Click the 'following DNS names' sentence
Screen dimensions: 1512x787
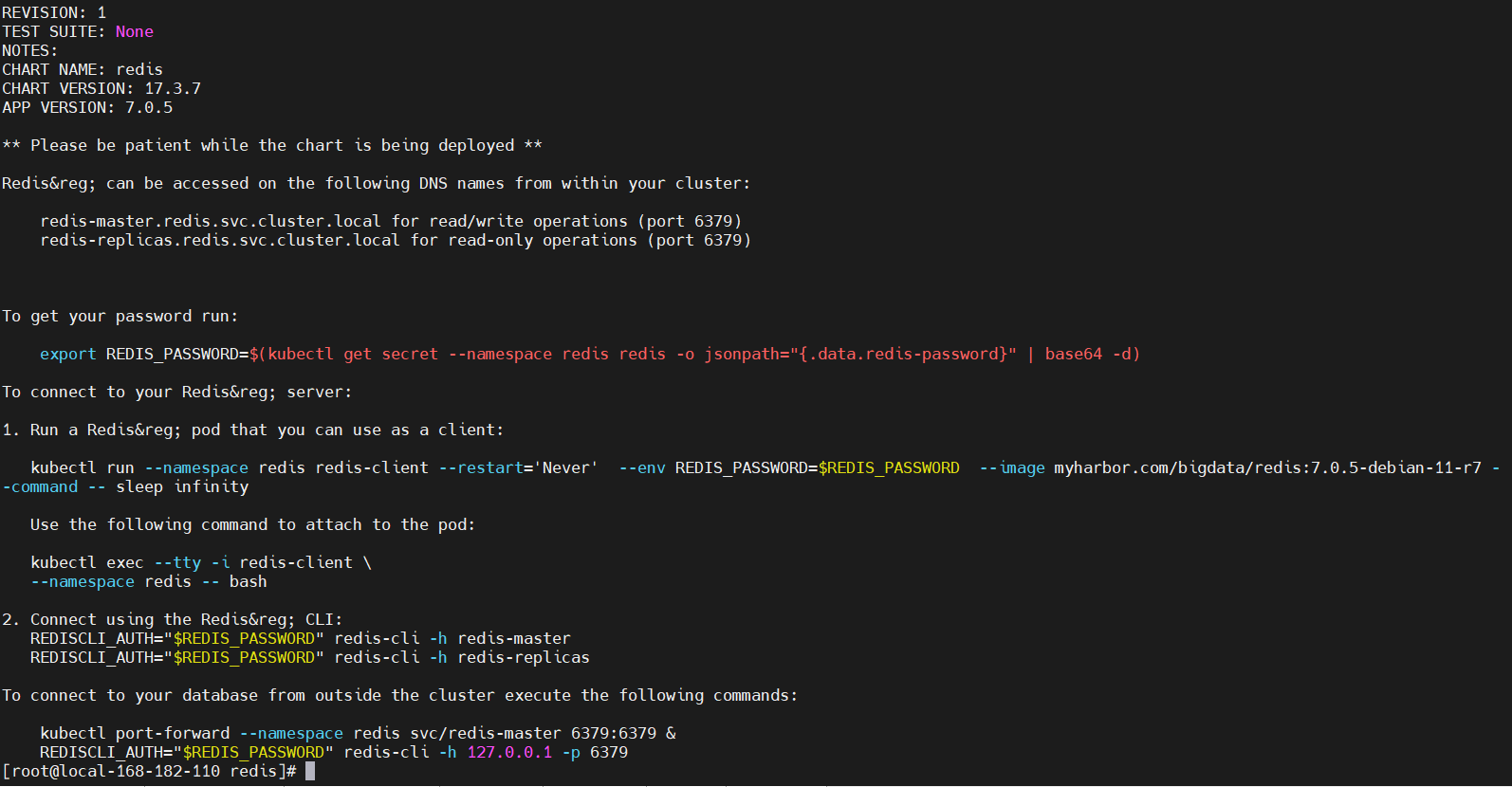[x=376, y=183]
